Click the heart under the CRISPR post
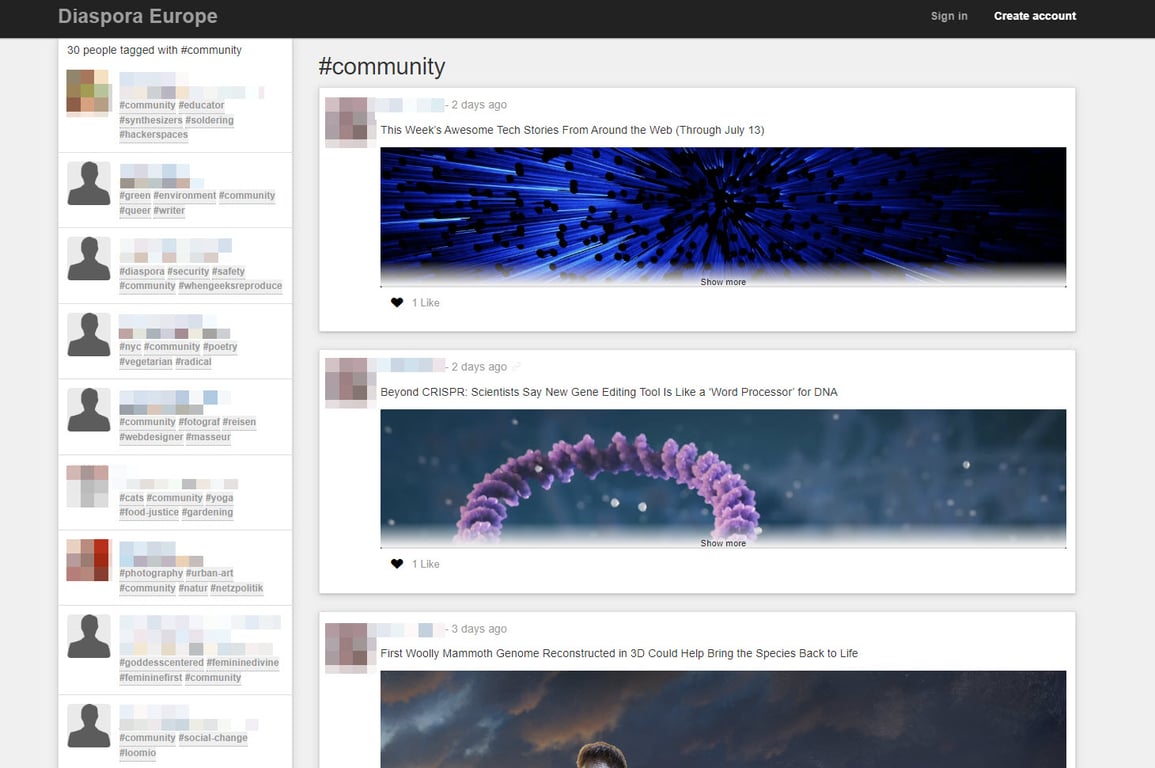 [396, 563]
